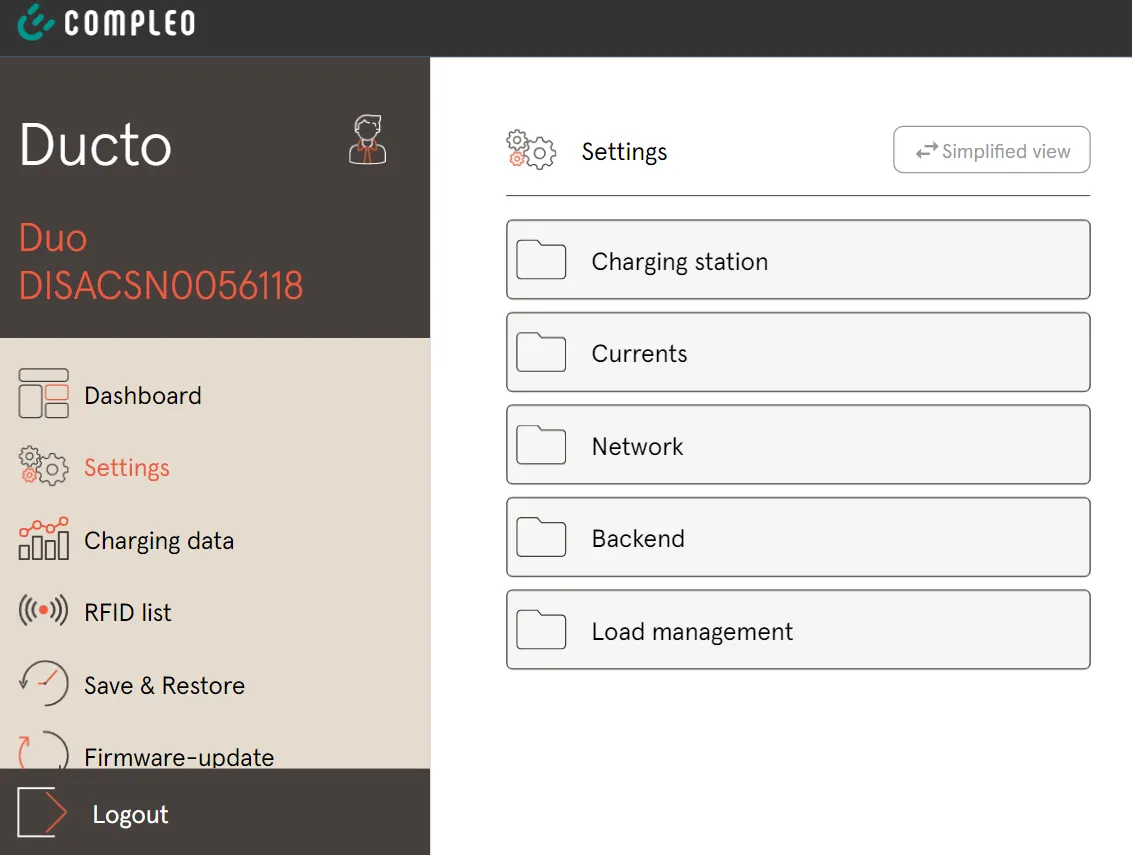Click the RFID list signal icon
This screenshot has width=1132, height=855.
point(43,611)
